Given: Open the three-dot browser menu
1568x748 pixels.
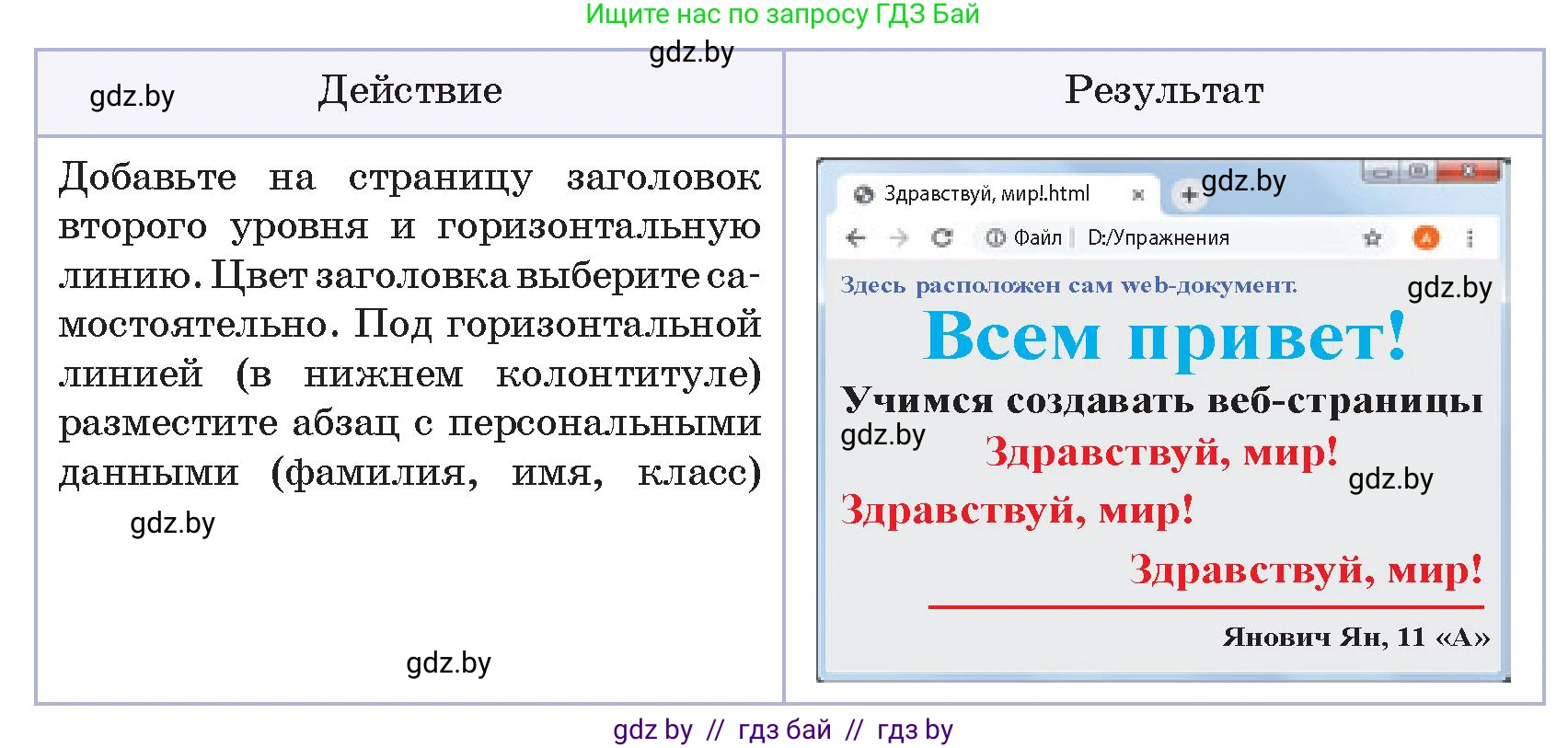Looking at the screenshot, I should coord(1470,238).
